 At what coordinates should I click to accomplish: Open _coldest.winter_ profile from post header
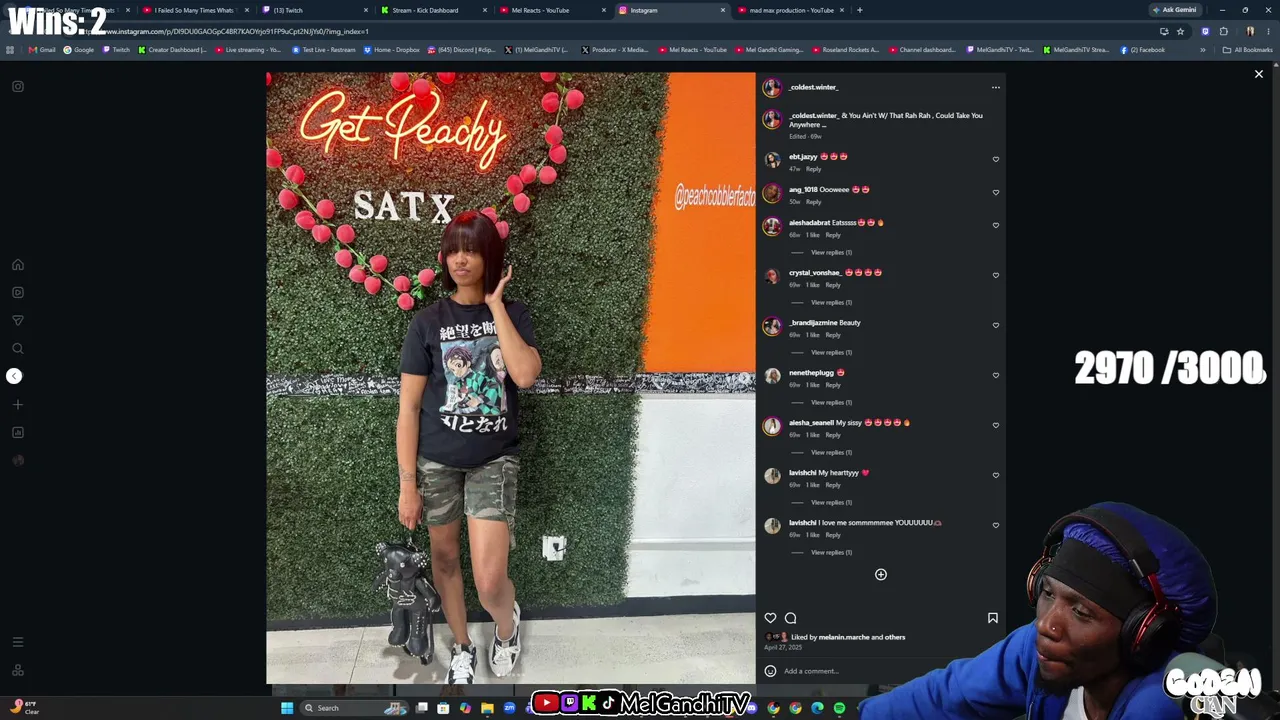(x=813, y=88)
